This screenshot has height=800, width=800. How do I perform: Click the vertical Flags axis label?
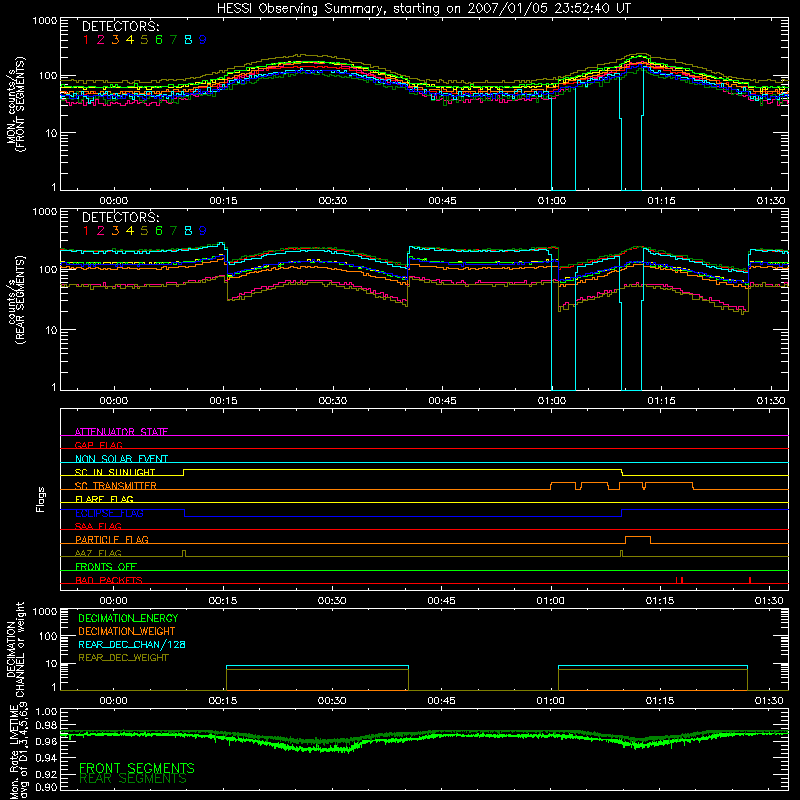[40, 499]
